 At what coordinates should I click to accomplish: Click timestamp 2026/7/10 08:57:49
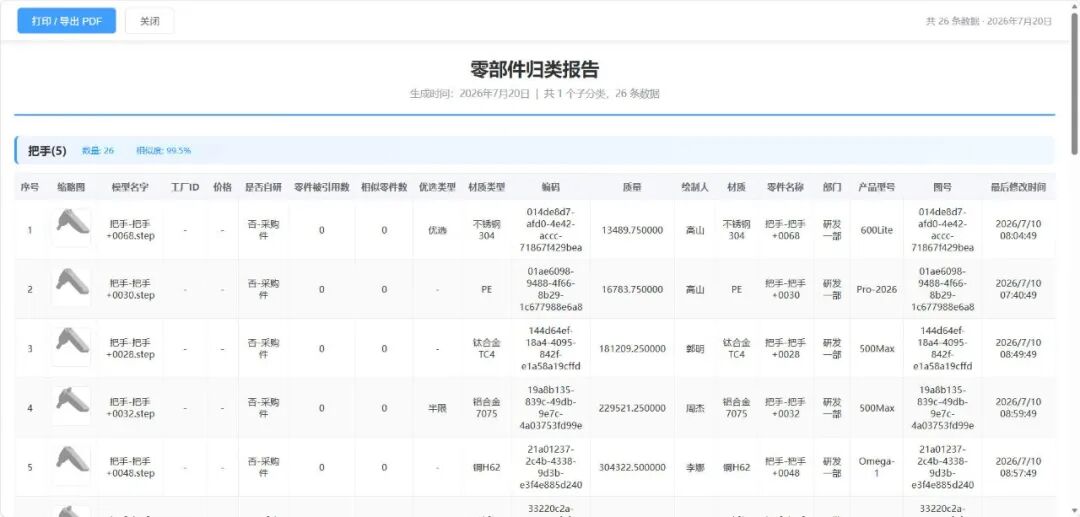pyautogui.click(x=1018, y=467)
